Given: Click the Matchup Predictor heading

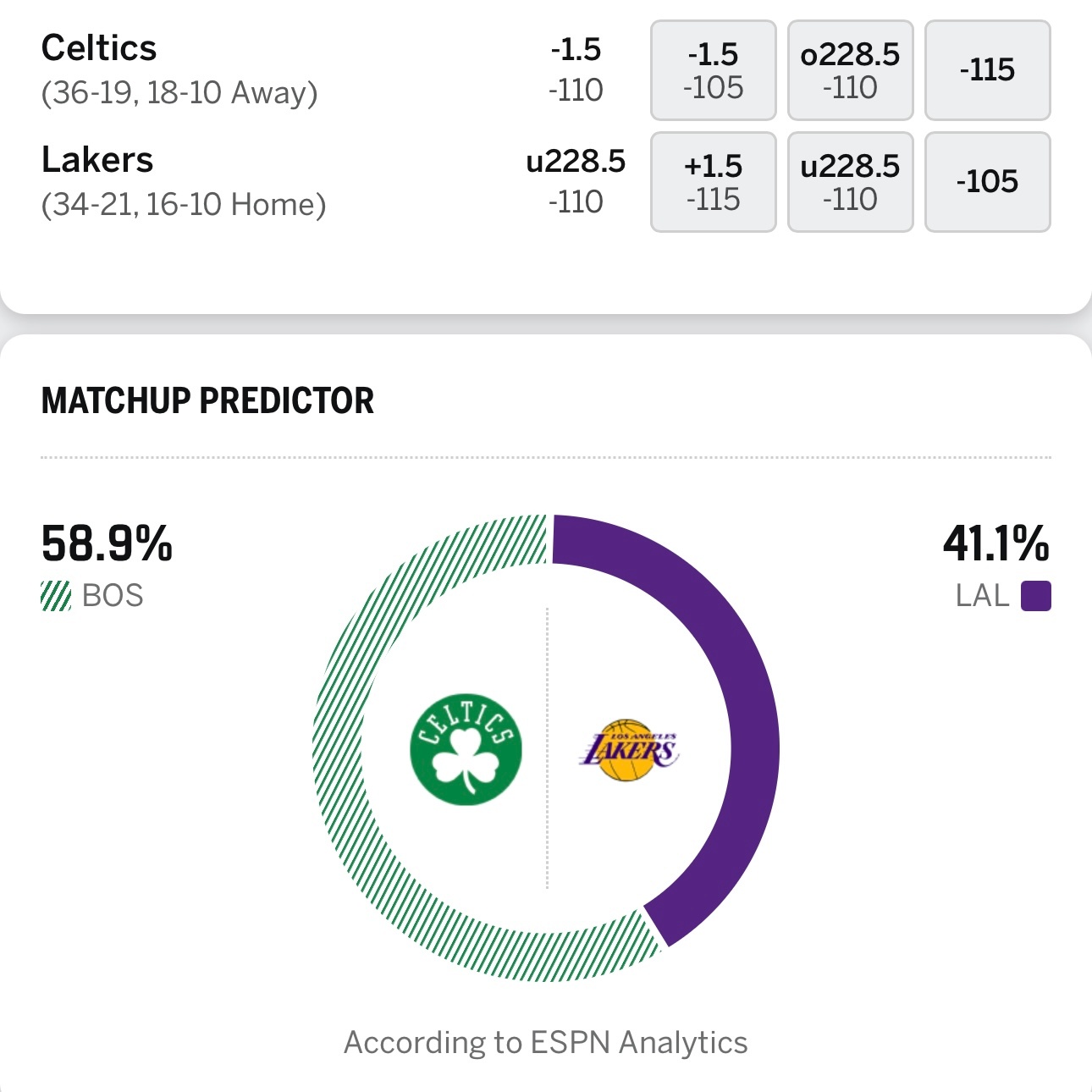Looking at the screenshot, I should (x=207, y=400).
